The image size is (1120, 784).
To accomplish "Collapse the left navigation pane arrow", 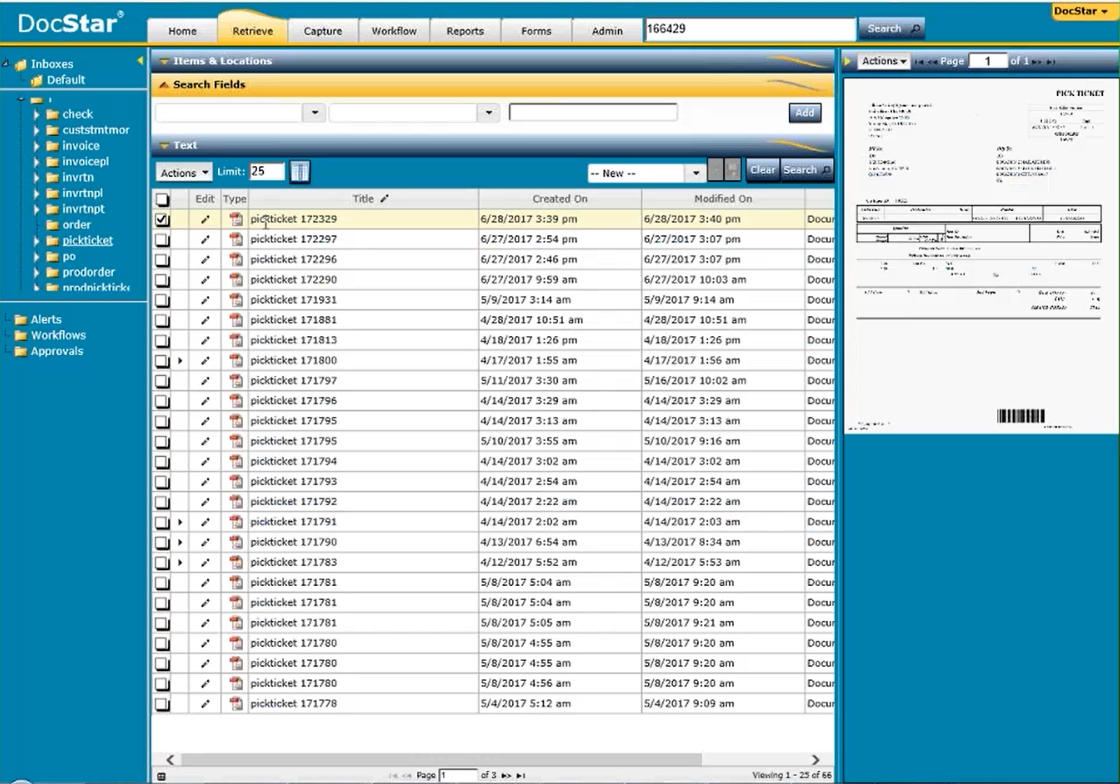I will (x=140, y=62).
